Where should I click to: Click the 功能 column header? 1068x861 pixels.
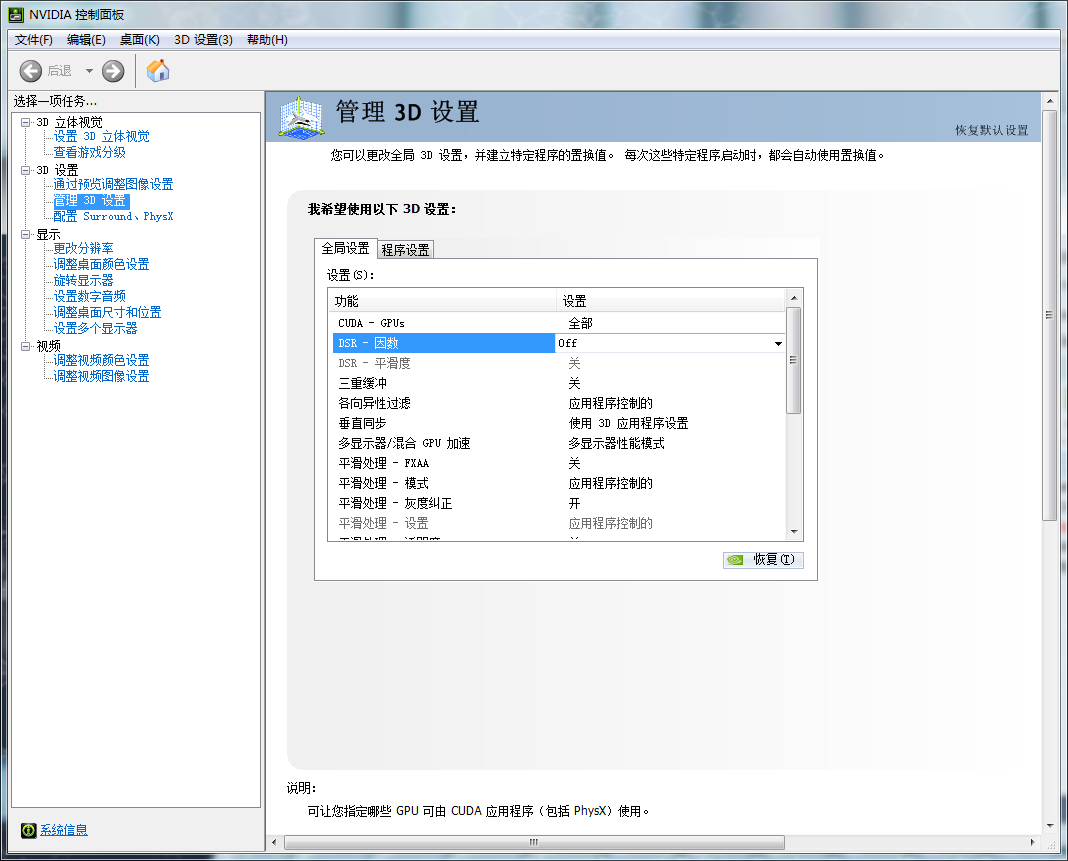[x=443, y=301]
